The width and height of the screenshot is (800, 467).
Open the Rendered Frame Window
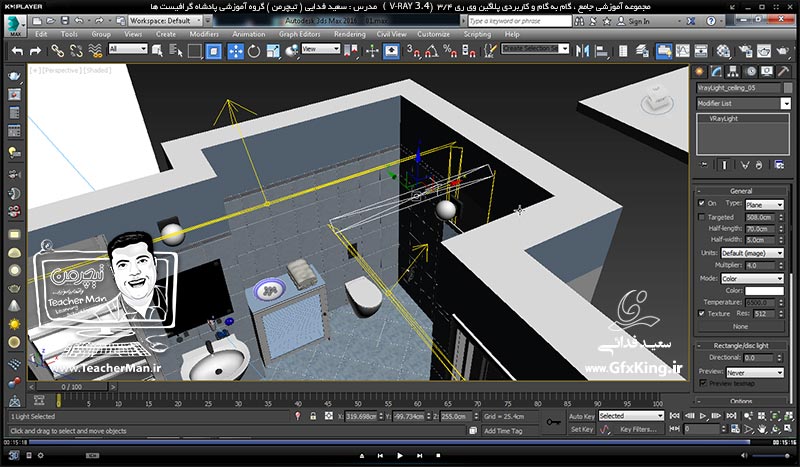[x=764, y=51]
